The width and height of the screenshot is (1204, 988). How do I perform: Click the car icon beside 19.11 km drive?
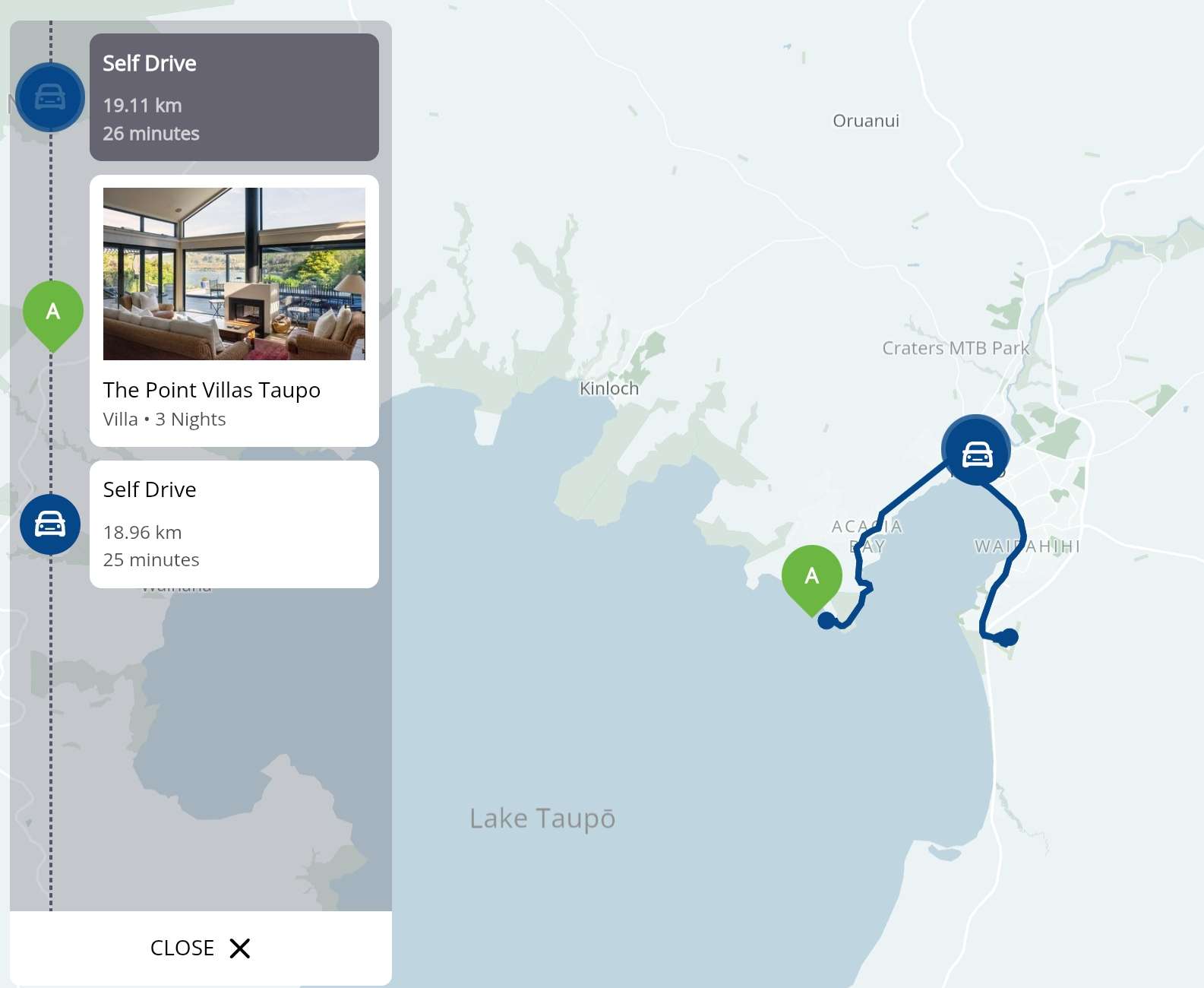coord(50,97)
